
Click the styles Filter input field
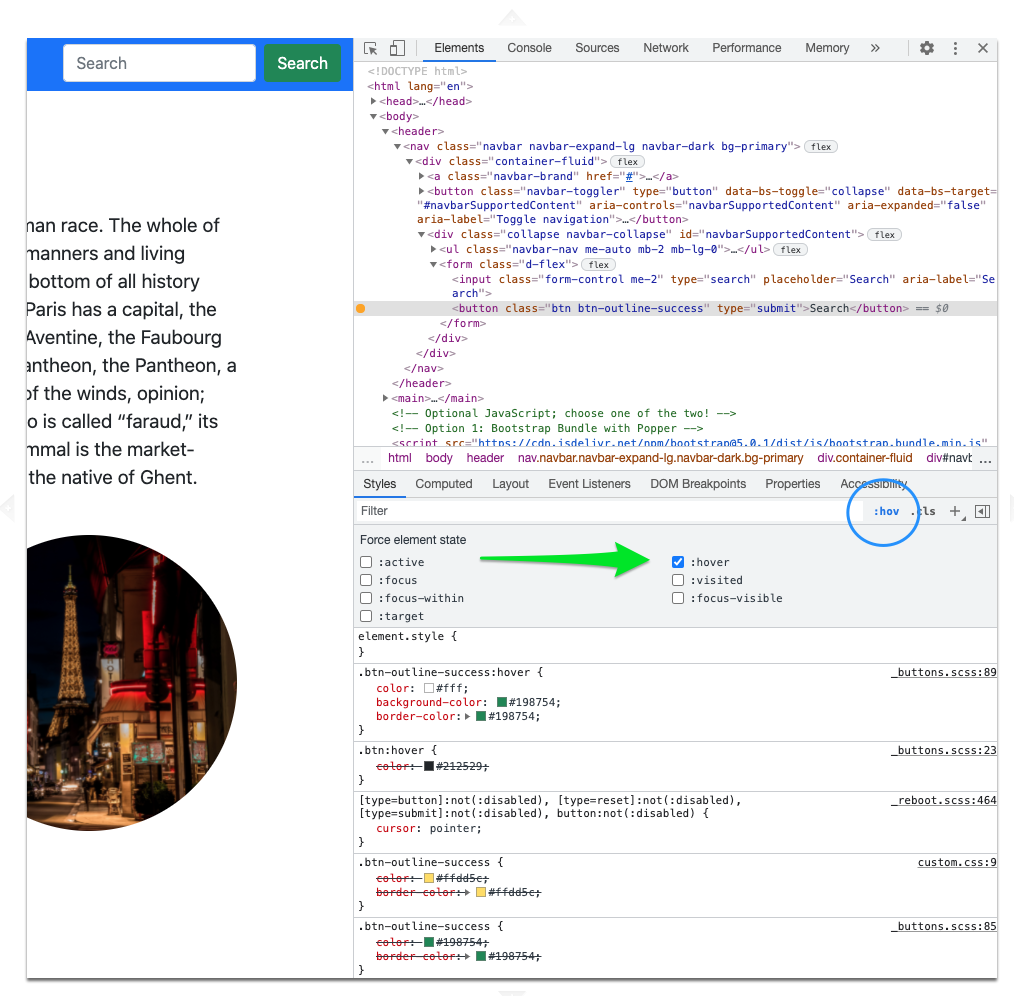coord(450,511)
